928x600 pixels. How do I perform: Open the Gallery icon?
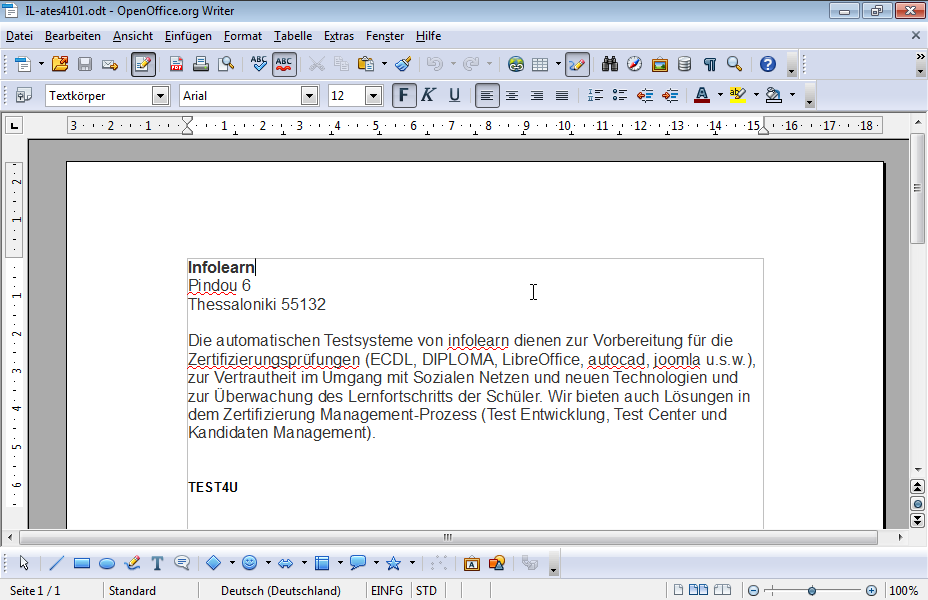coord(659,64)
